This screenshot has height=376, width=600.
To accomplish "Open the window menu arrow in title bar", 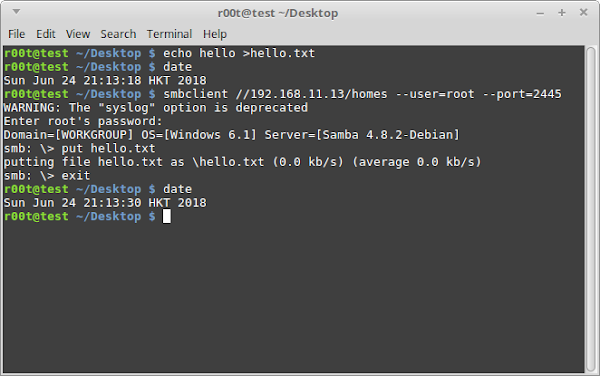I will point(16,12).
